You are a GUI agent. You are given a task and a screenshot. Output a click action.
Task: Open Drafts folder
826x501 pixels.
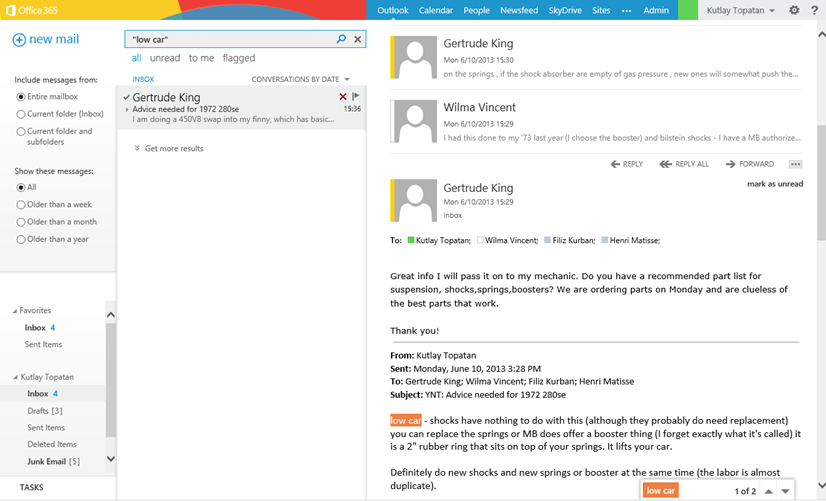coord(45,411)
